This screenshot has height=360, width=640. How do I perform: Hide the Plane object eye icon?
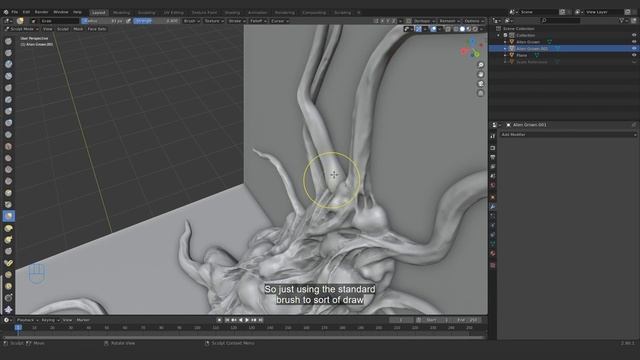634,55
